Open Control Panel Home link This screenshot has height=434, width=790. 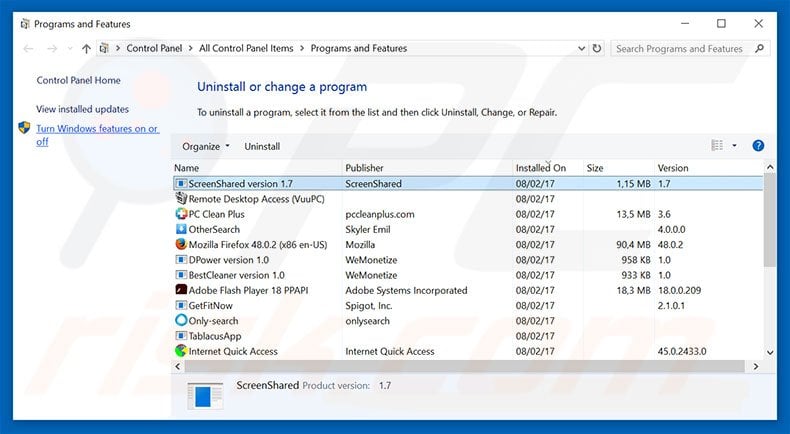(78, 80)
